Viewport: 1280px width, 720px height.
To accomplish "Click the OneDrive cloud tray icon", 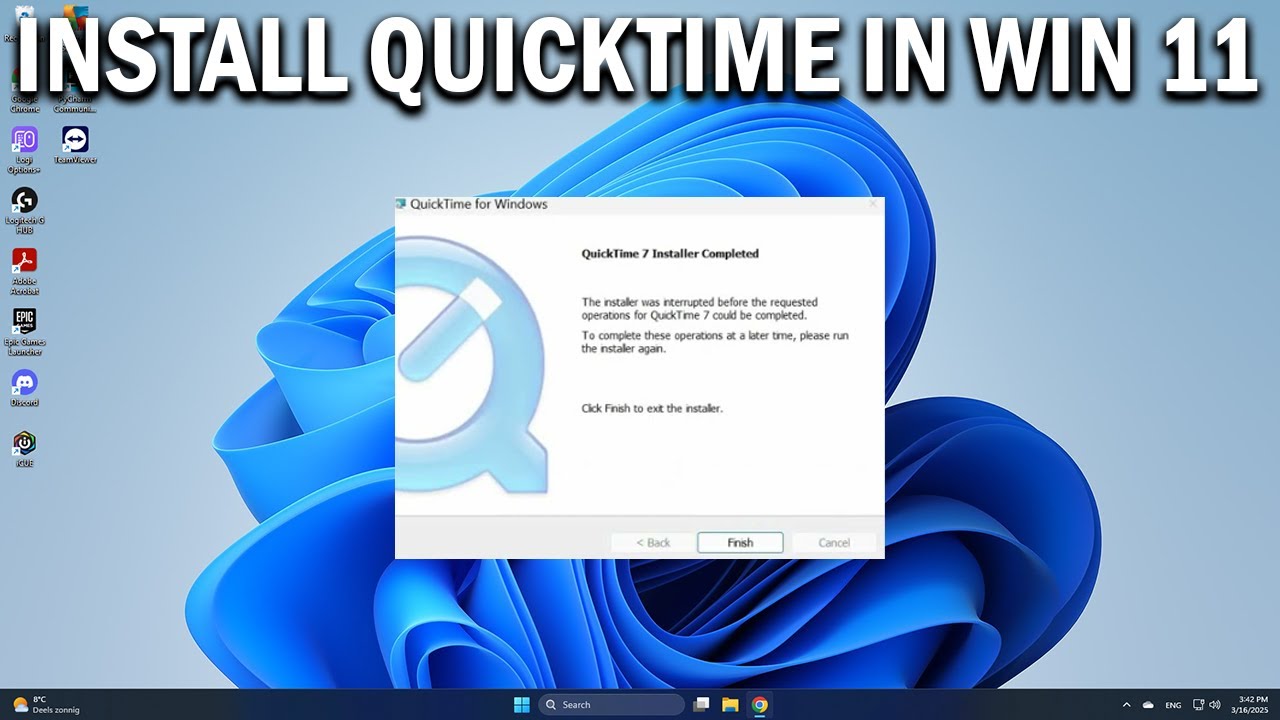I will tap(1148, 705).
